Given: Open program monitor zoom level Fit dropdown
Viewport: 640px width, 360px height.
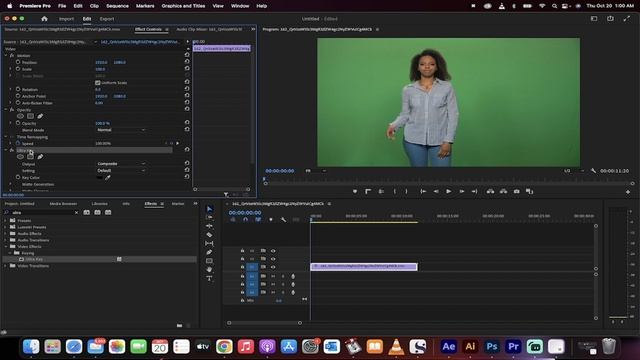Looking at the screenshot, I should (x=315, y=171).
